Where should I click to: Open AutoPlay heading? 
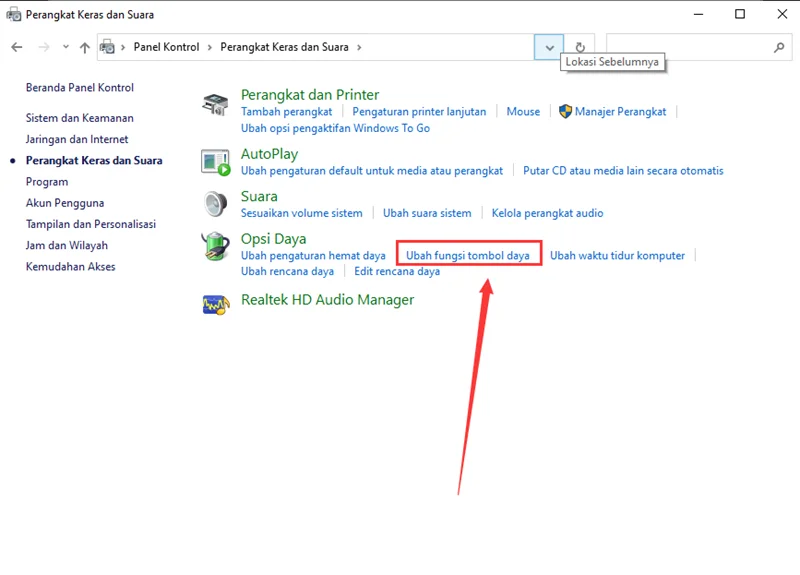(x=269, y=154)
